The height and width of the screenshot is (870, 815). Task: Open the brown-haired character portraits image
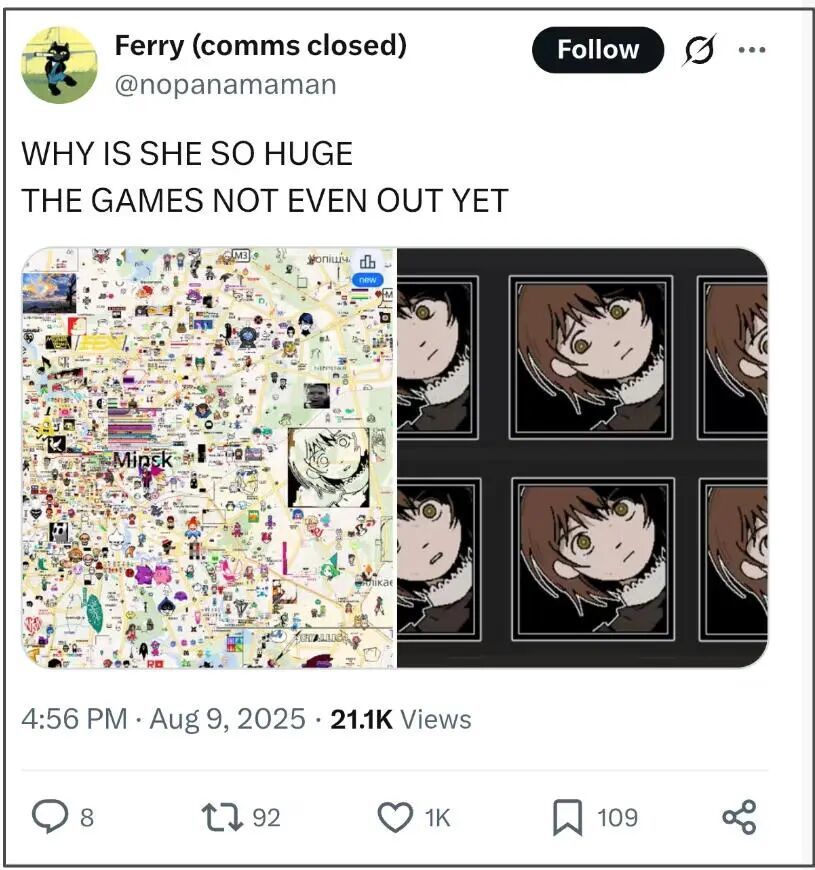pos(582,457)
